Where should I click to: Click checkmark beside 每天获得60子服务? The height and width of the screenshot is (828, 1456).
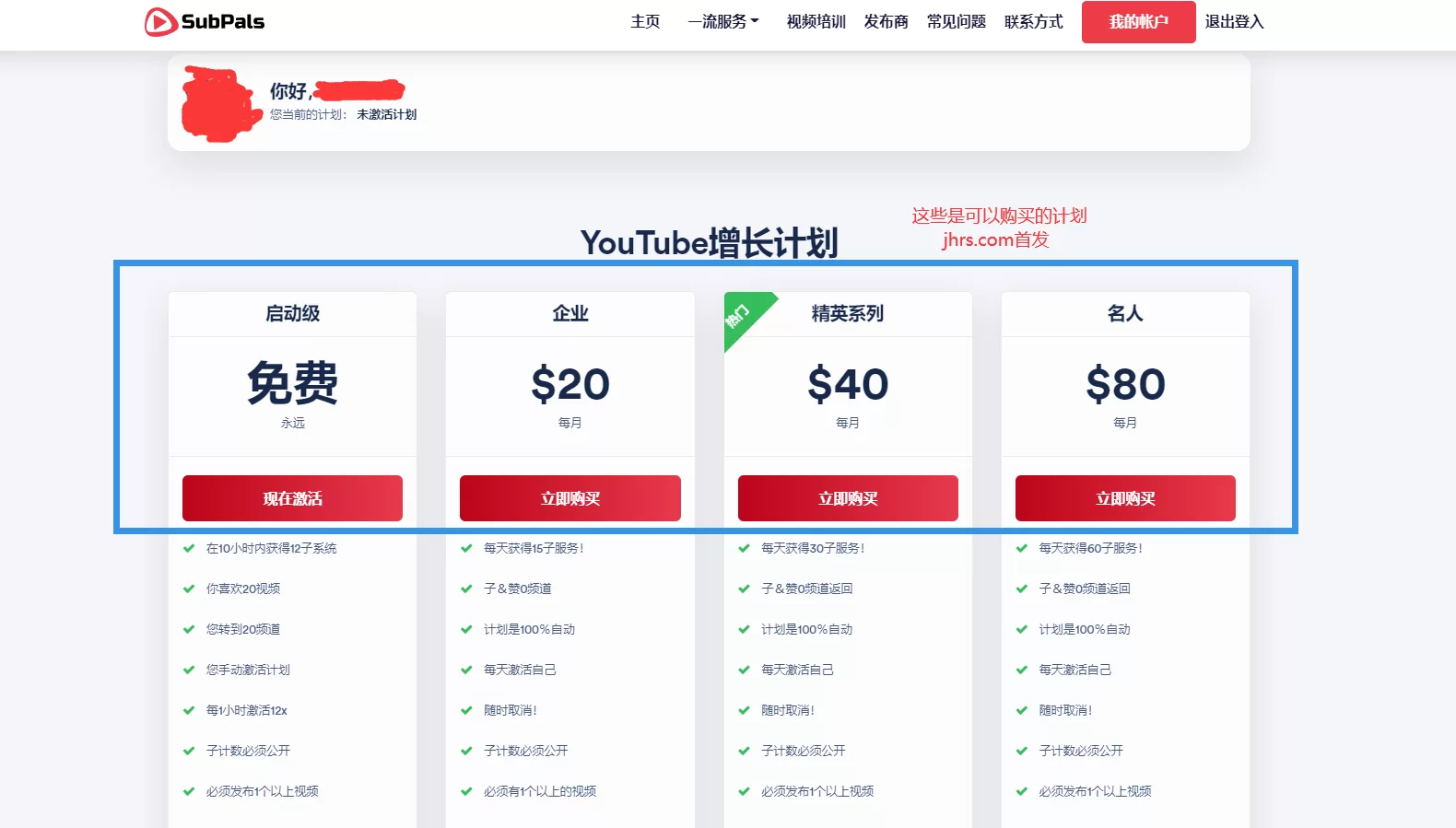(1021, 548)
